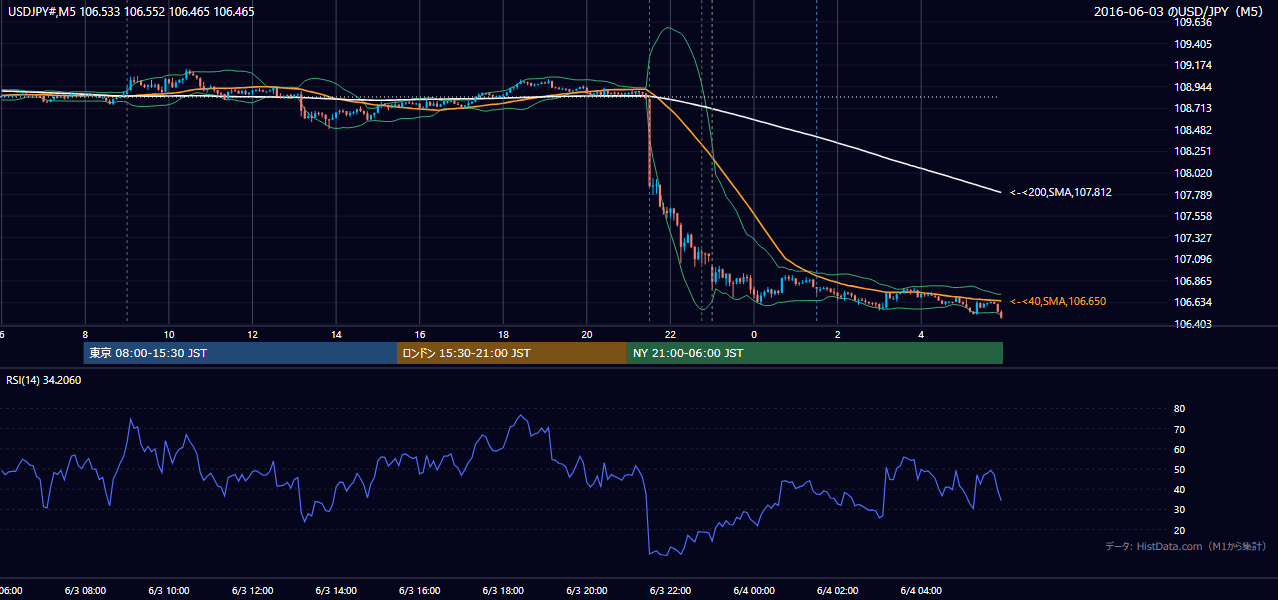The width and height of the screenshot is (1278, 600).
Task: Click price axis value 108.944
Action: [1193, 87]
